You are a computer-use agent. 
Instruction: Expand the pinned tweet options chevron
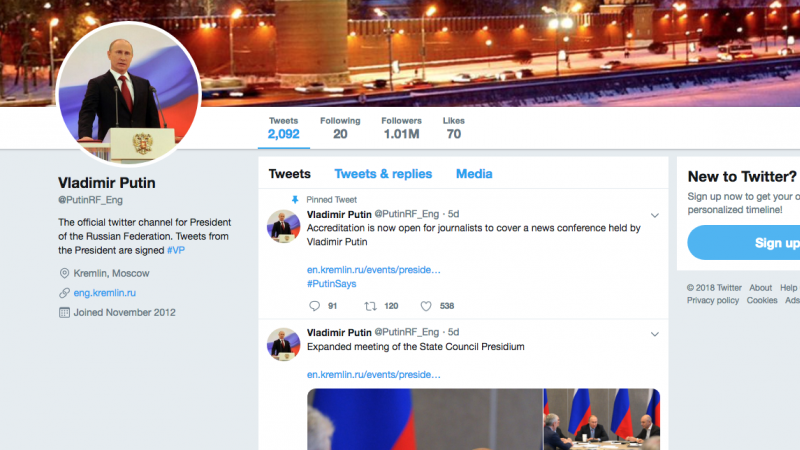(x=655, y=215)
